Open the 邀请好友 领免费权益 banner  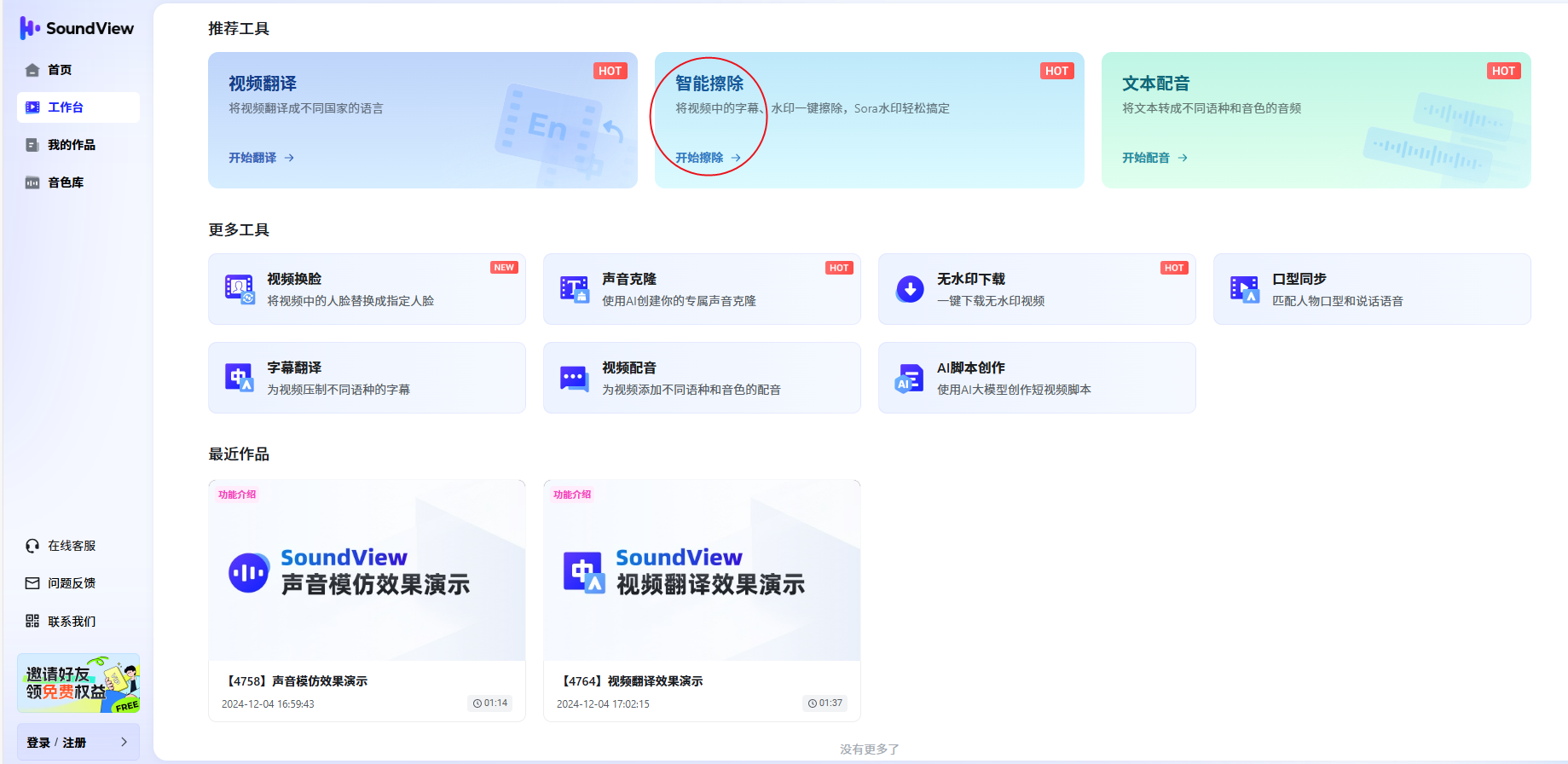tap(78, 683)
